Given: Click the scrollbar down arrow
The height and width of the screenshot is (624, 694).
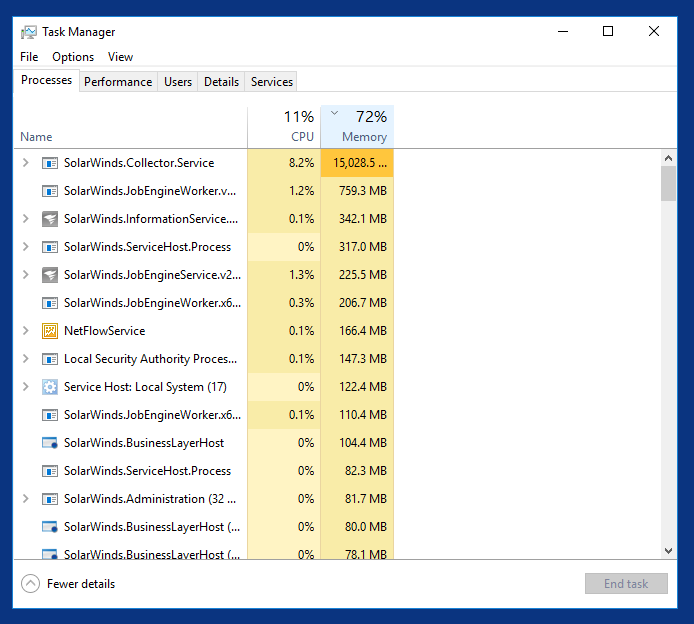Looking at the screenshot, I should (668, 551).
